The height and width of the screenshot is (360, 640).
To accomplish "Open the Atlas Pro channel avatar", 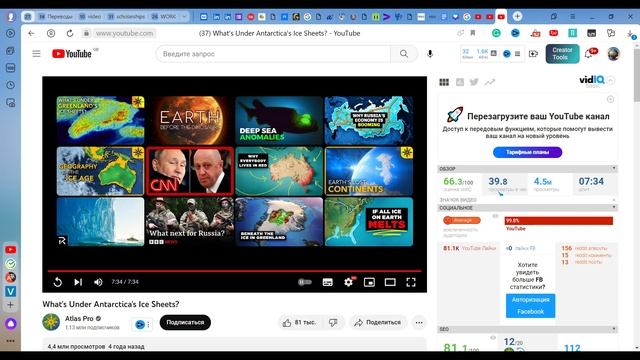I will [x=51, y=322].
